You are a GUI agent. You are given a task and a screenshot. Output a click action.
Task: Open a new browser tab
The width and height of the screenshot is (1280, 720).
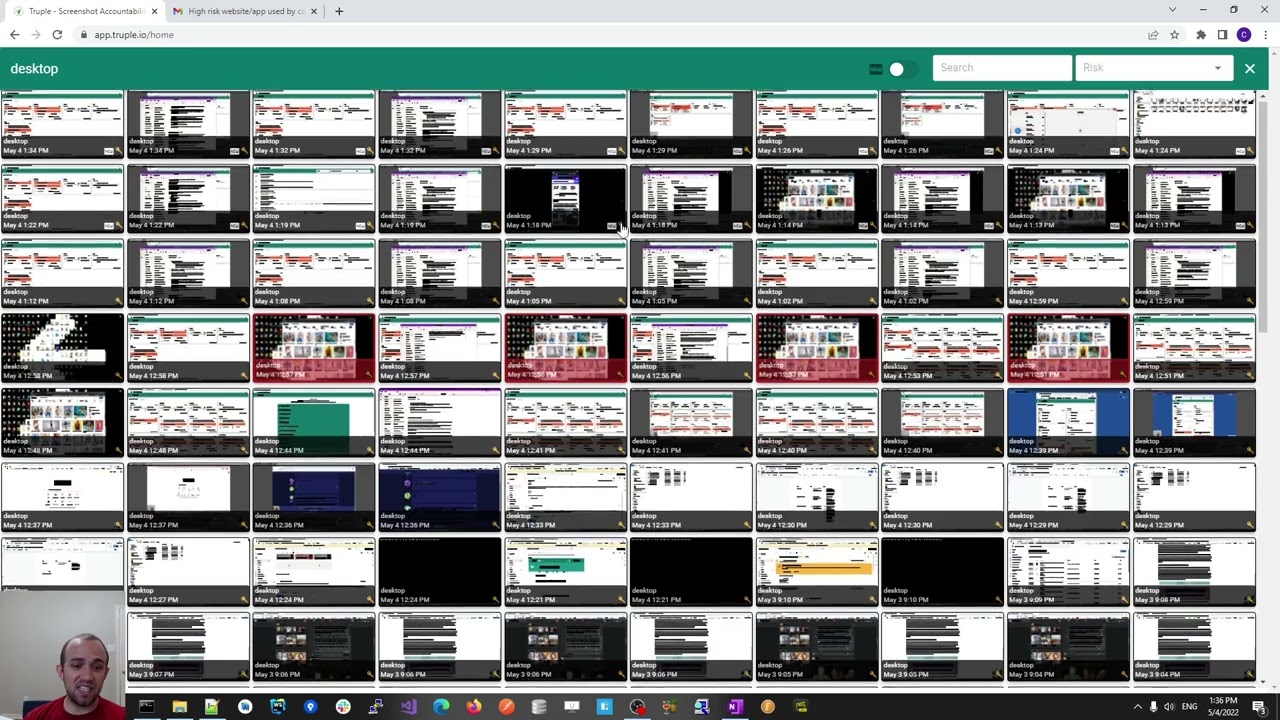(339, 11)
